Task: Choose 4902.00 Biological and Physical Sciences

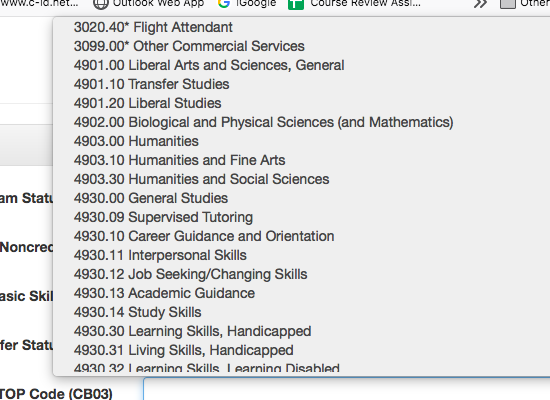Action: 302,122
